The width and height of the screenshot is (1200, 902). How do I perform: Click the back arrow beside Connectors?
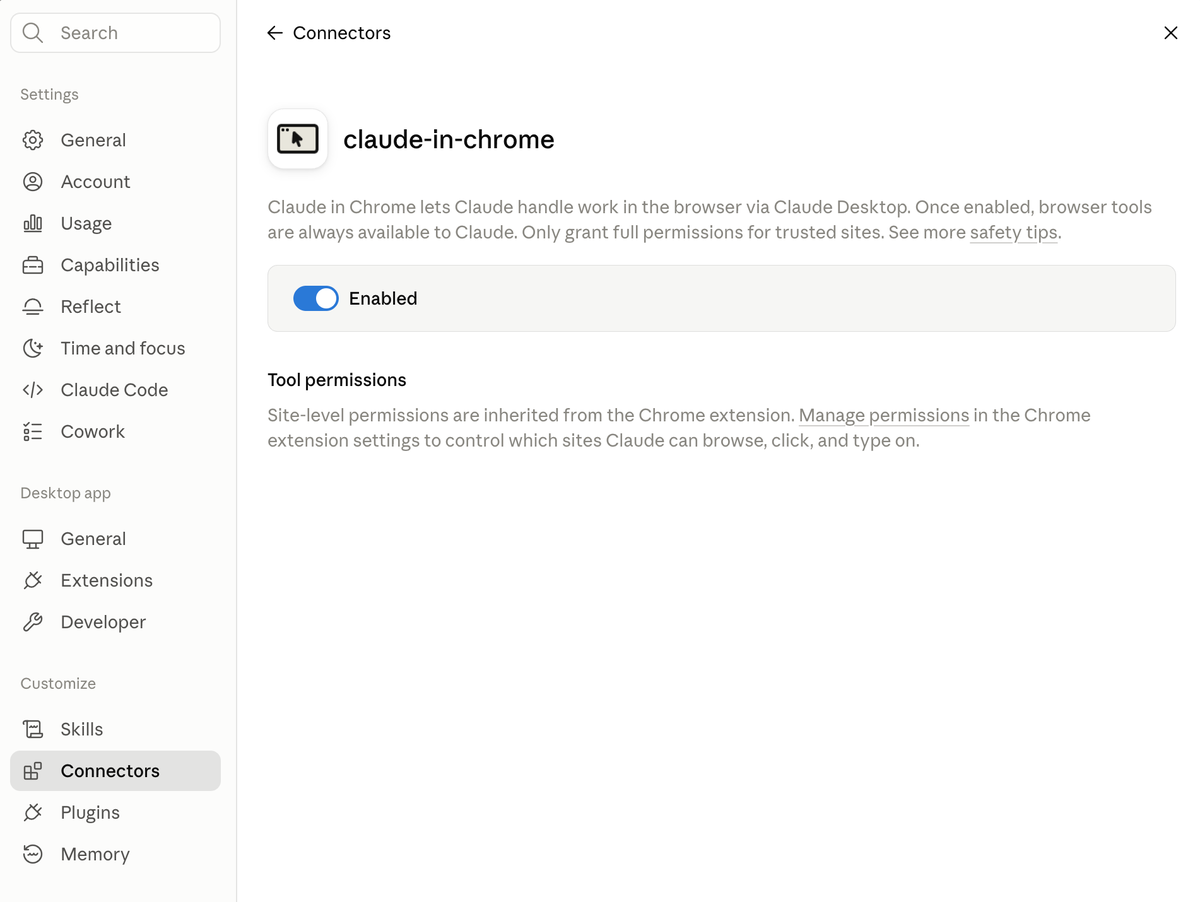[275, 33]
